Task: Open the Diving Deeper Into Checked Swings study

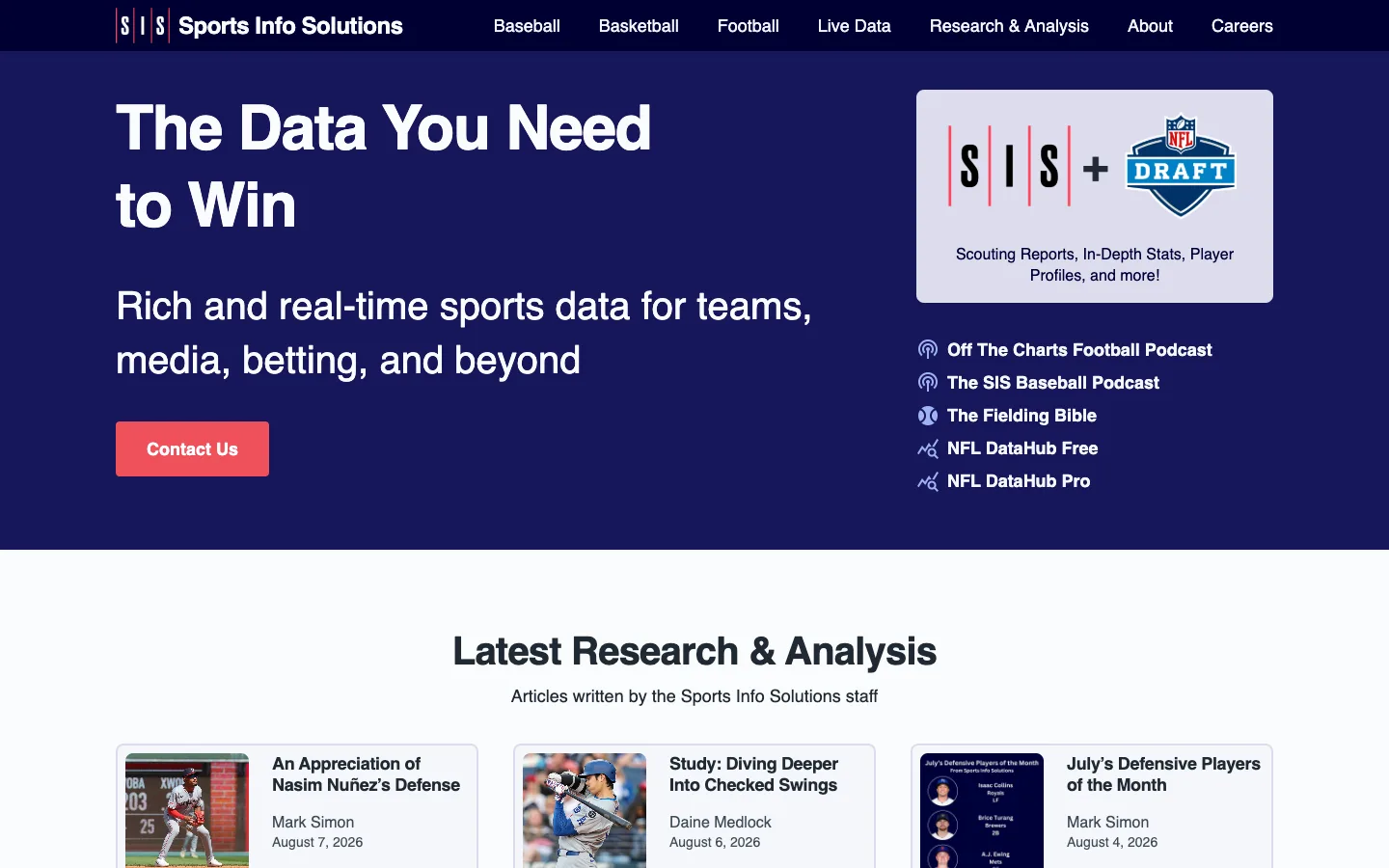Action: point(753,774)
